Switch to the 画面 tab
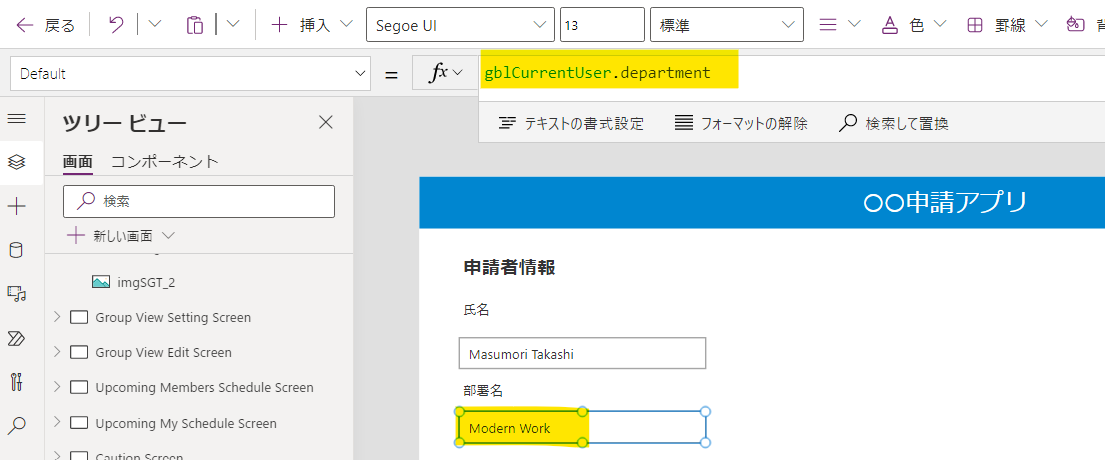Screen dimensions: 1105x460 78,161
